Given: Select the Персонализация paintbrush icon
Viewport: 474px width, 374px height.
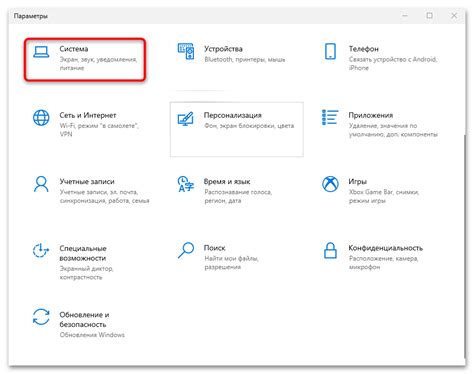Looking at the screenshot, I should click(x=186, y=118).
